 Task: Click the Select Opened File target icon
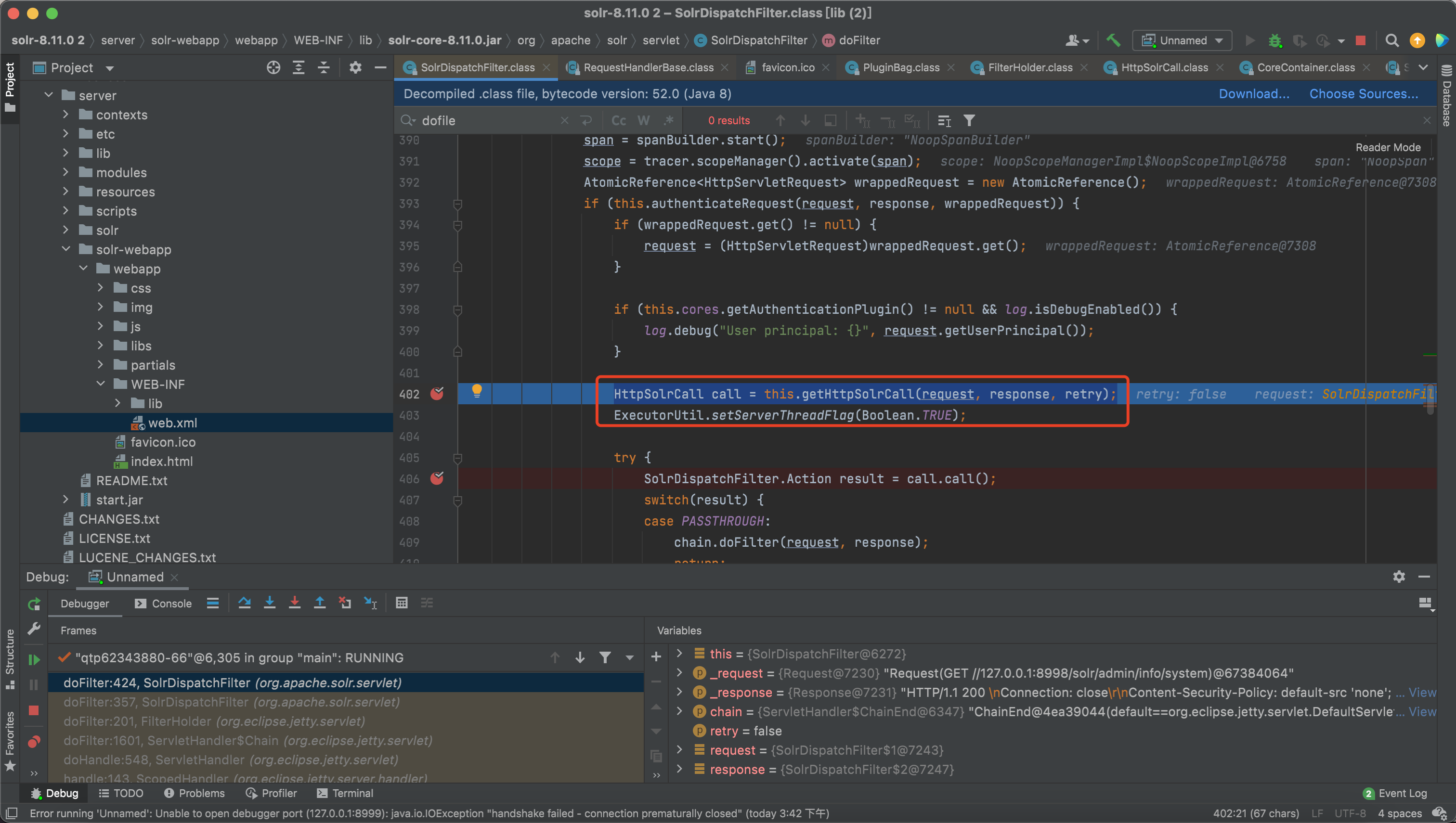pyautogui.click(x=273, y=68)
